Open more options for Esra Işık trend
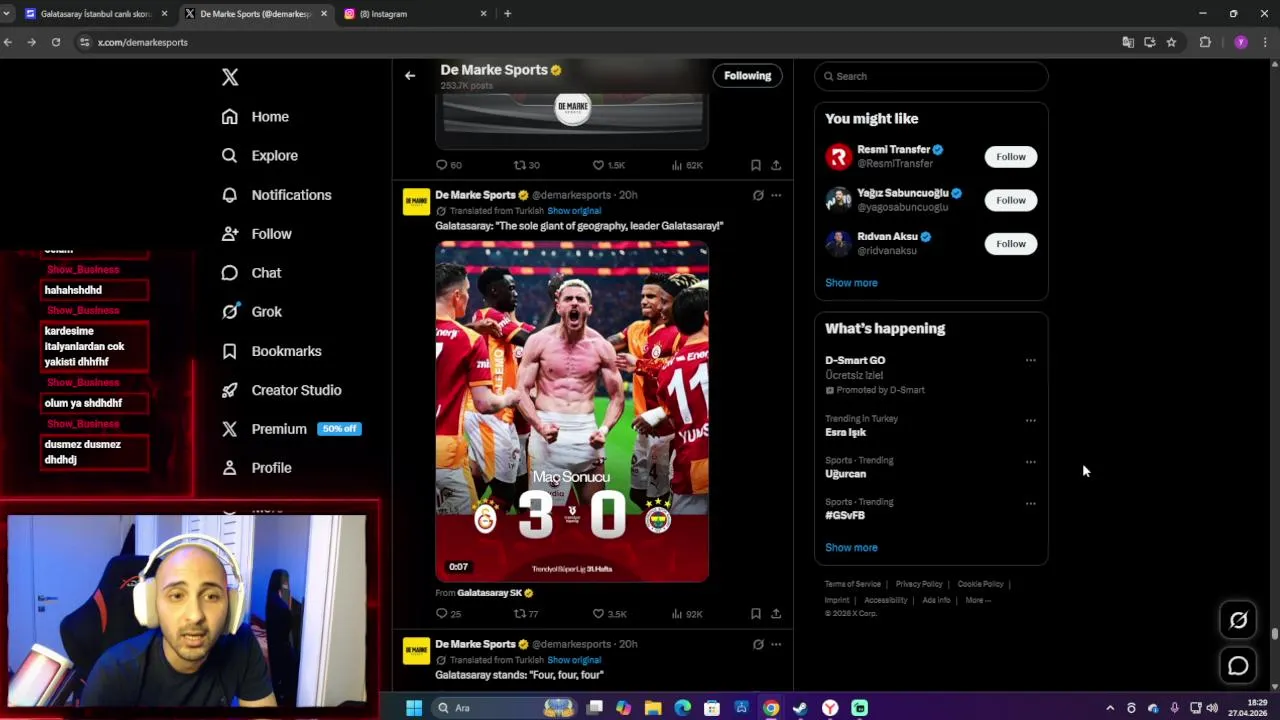This screenshot has width=1280, height=720. coord(1030,421)
